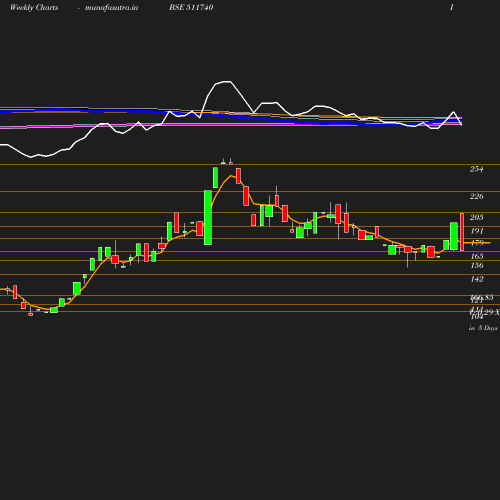The height and width of the screenshot is (500, 500).
Task: Select the "BSE 511740" ticker label
Action: click(x=191, y=7)
